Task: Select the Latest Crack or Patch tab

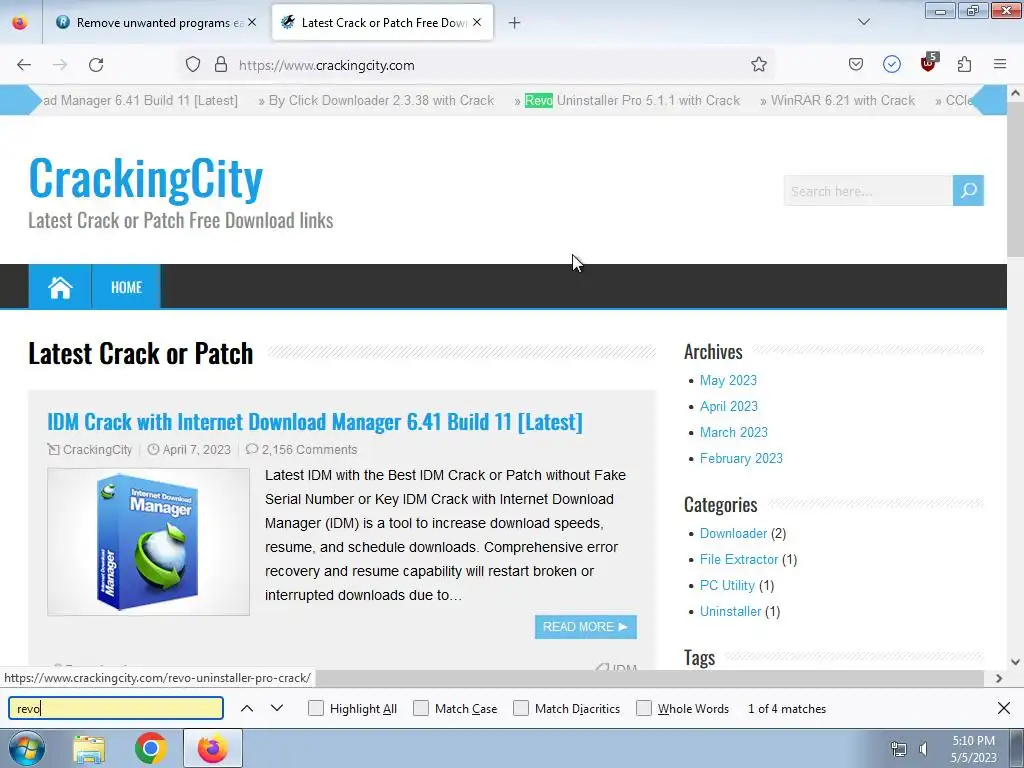Action: point(383,23)
